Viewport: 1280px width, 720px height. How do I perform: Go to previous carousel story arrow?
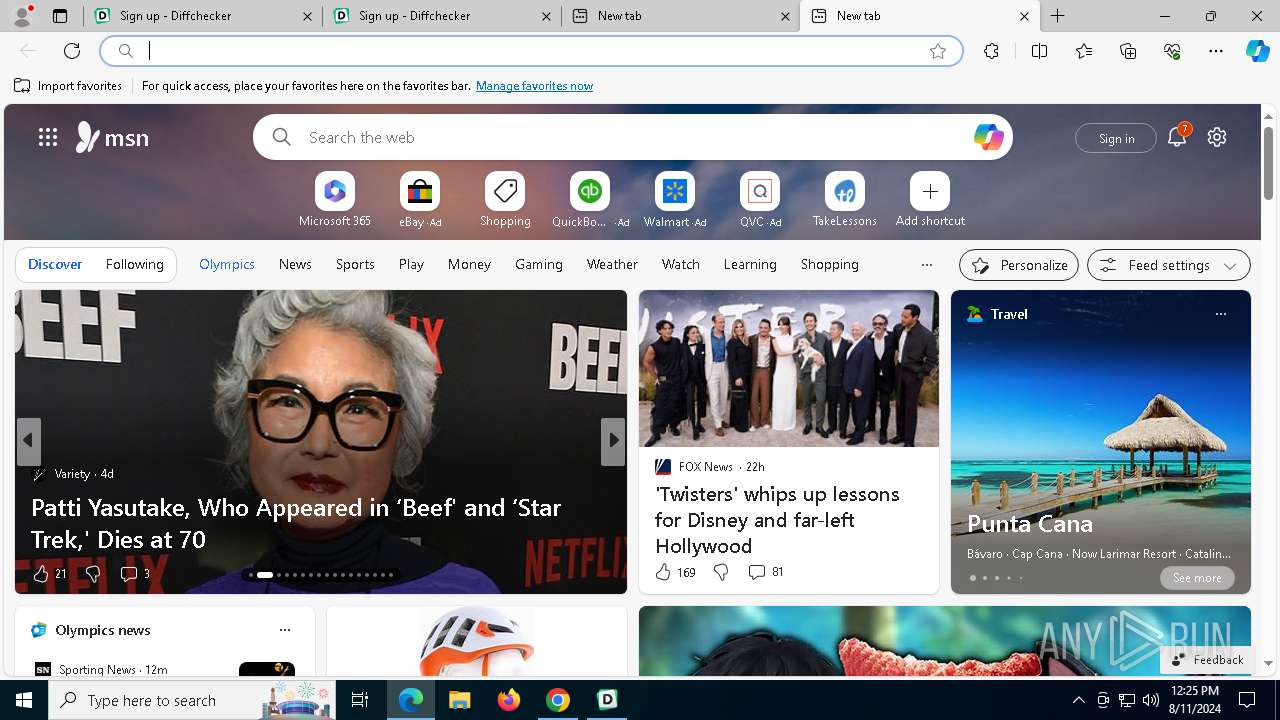click(x=28, y=440)
